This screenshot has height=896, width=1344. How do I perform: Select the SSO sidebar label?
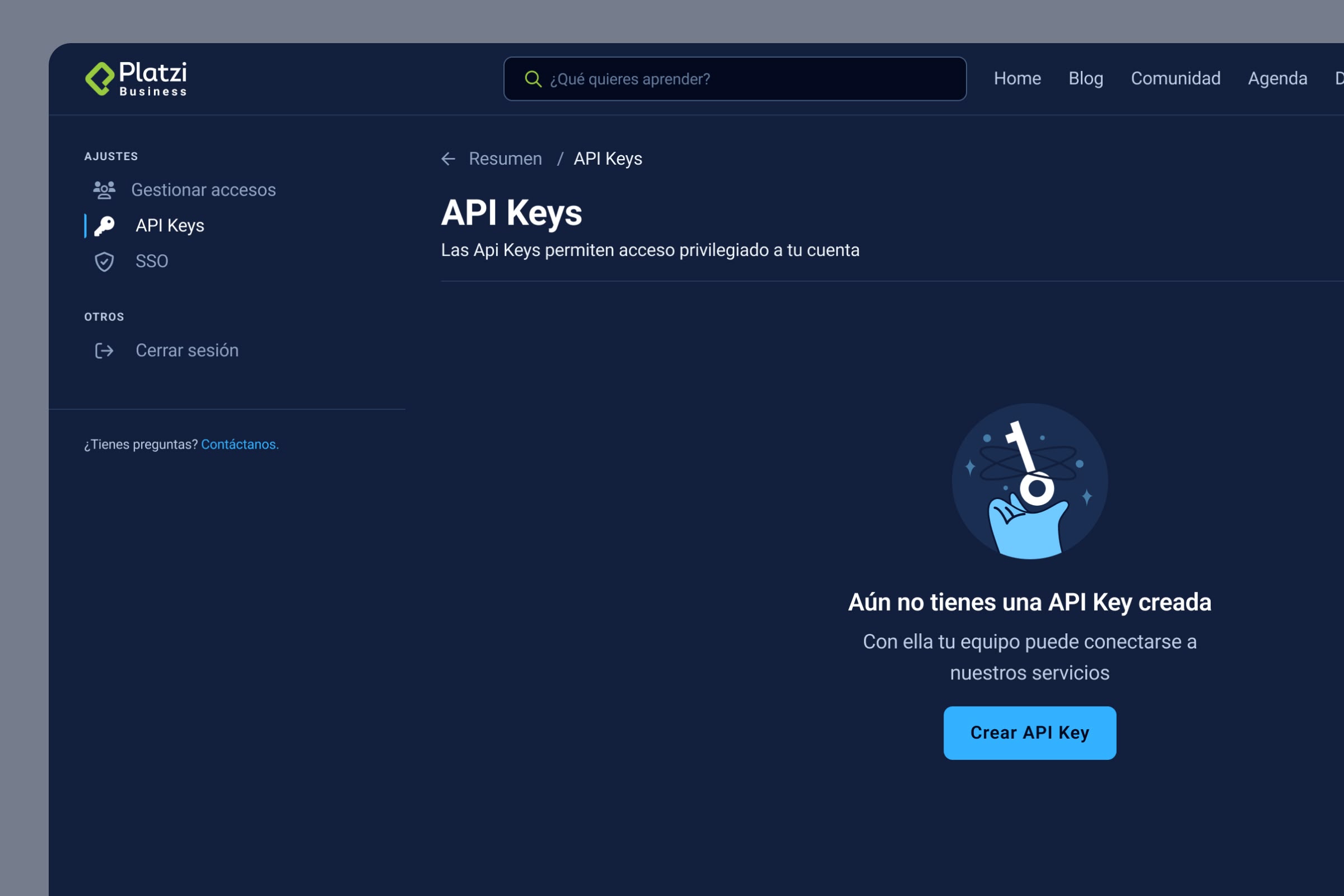(151, 261)
